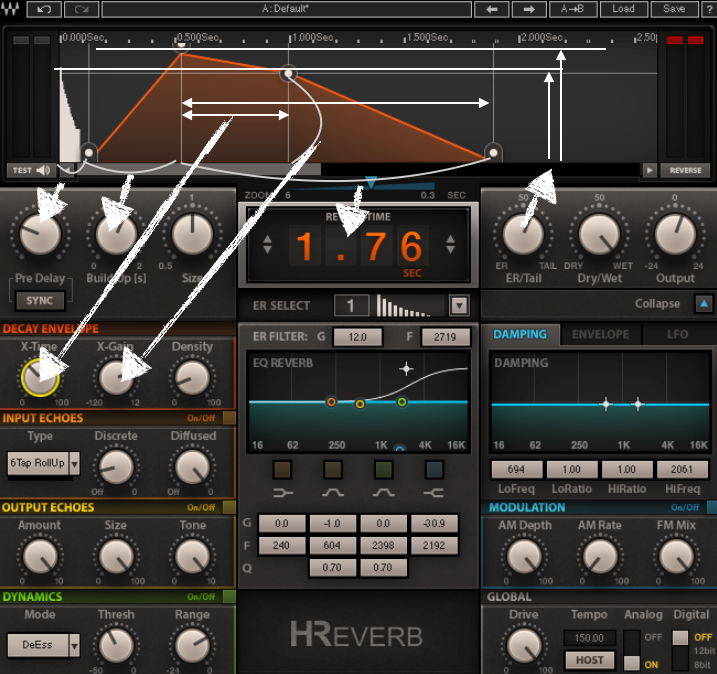Click the X-Time knob
Screen dimensions: 717x674
40,377
